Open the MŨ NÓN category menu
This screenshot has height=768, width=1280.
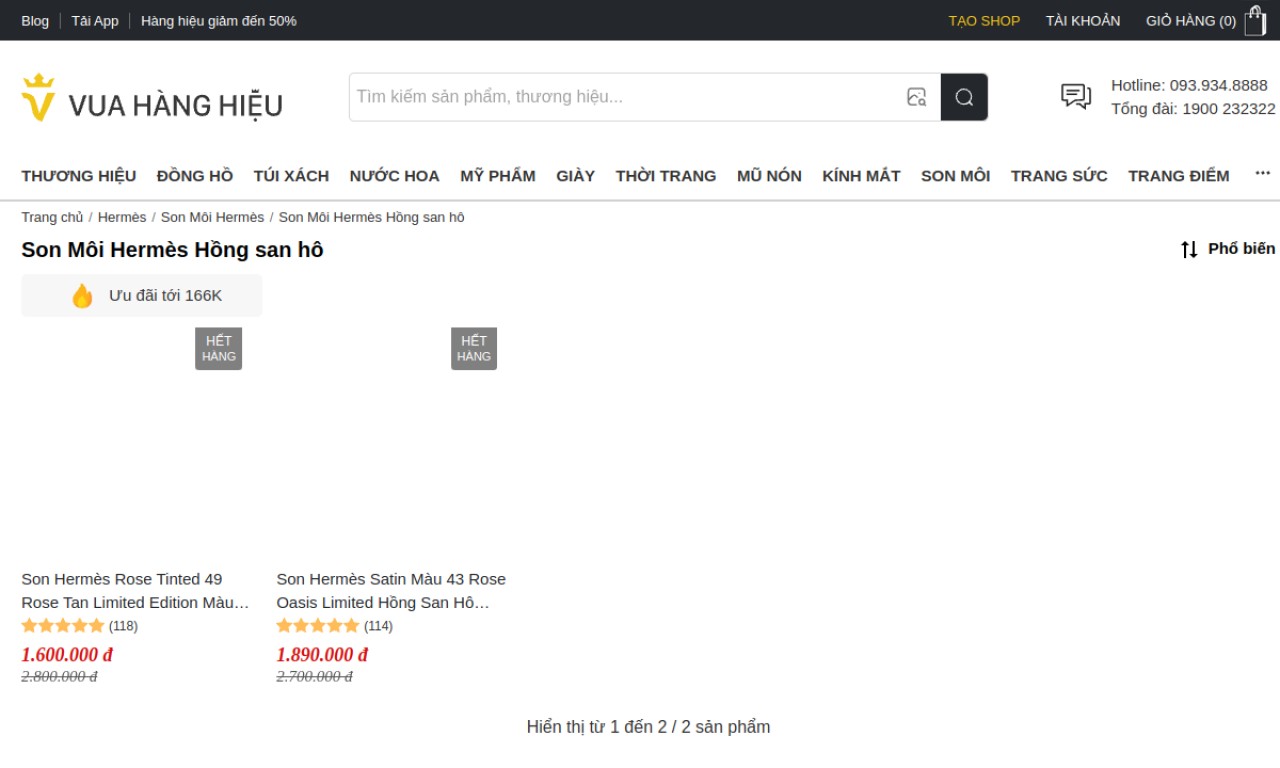click(x=769, y=176)
